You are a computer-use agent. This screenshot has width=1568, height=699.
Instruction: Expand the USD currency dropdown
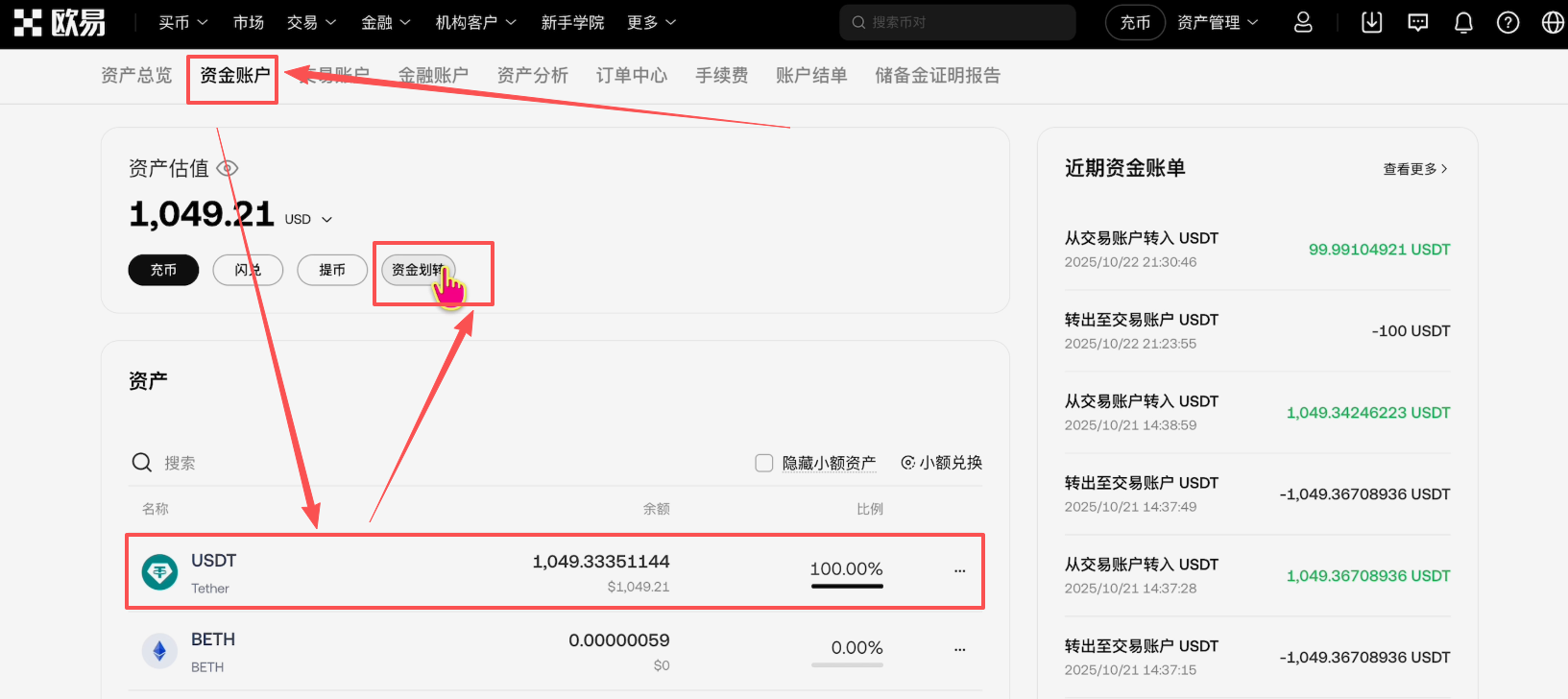308,220
